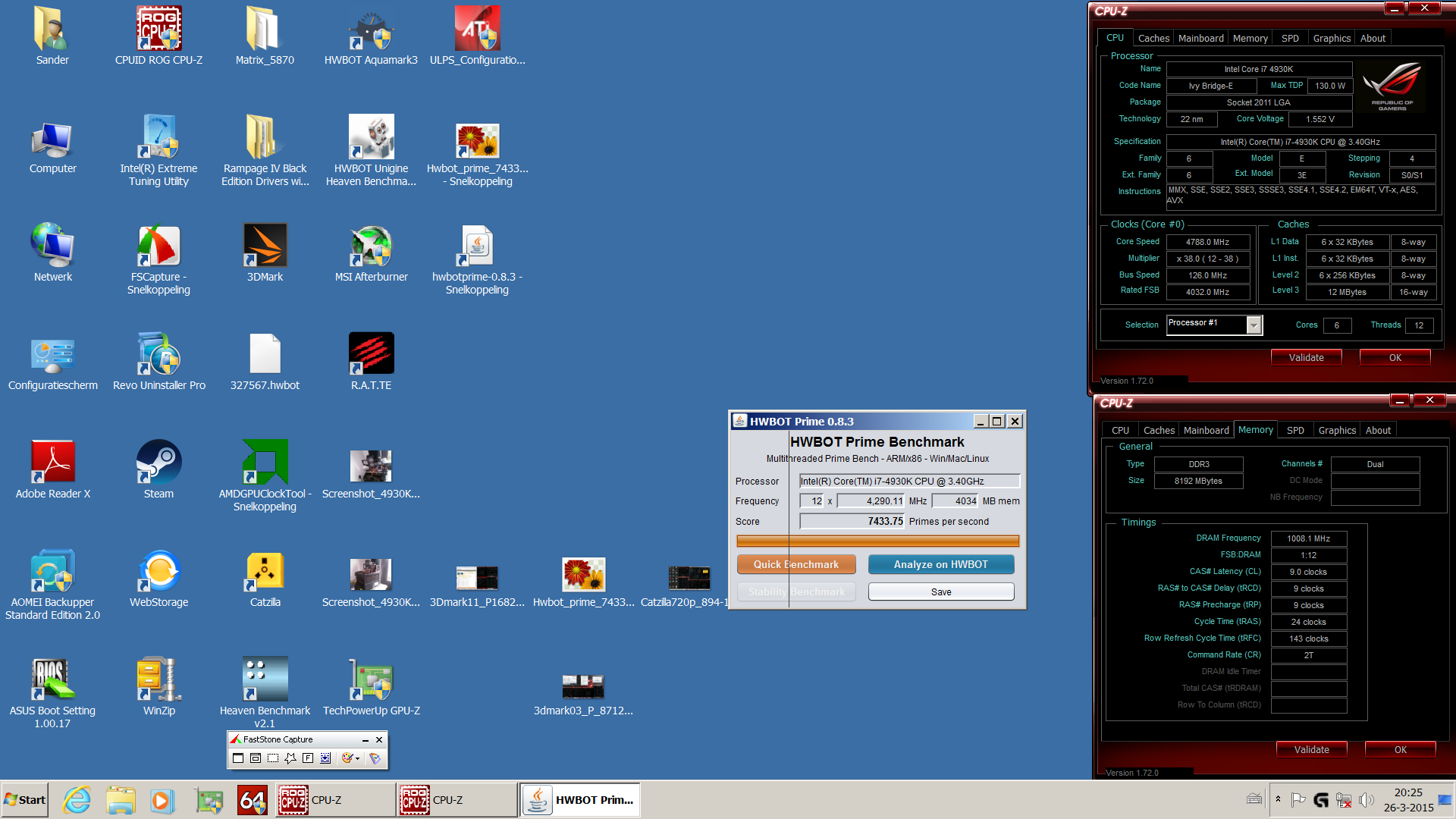This screenshot has width=1456, height=819.
Task: Launch Intel Extreme Tuning Utility
Action: [158, 150]
